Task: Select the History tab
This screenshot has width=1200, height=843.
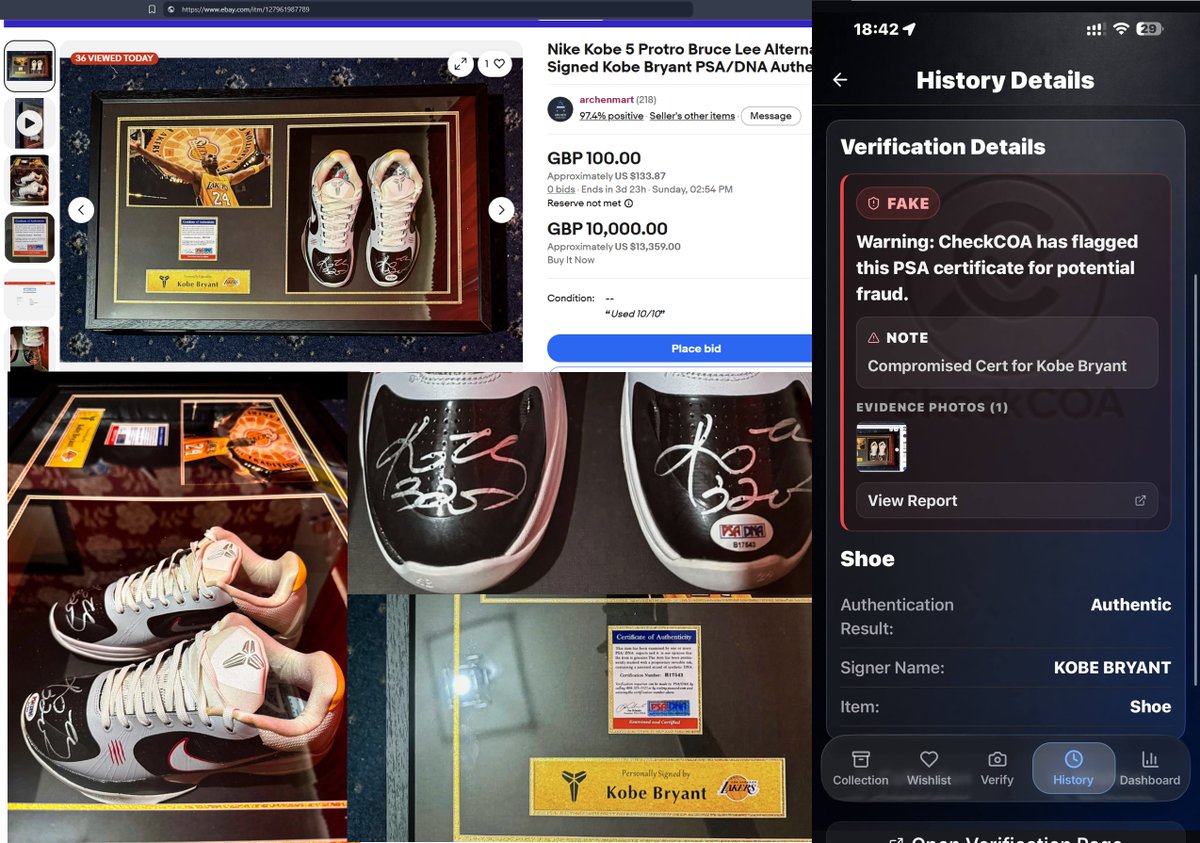Action: pos(1073,768)
